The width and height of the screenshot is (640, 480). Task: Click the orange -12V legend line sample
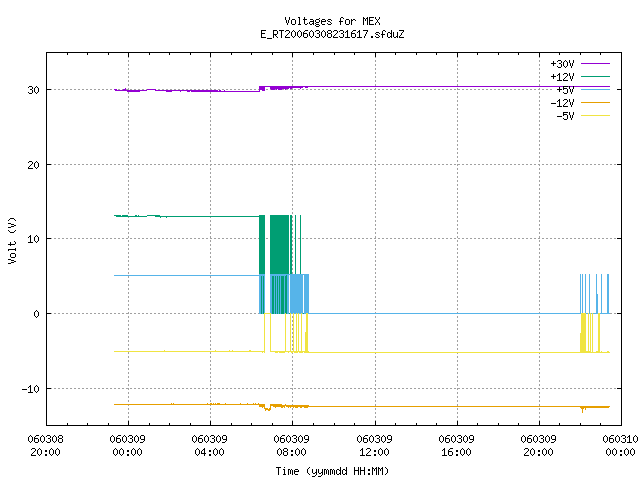(595, 102)
